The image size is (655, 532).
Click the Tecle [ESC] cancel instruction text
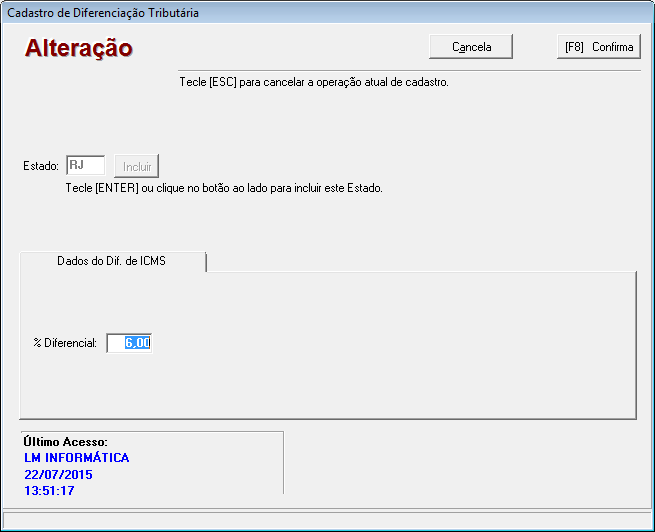coord(313,82)
